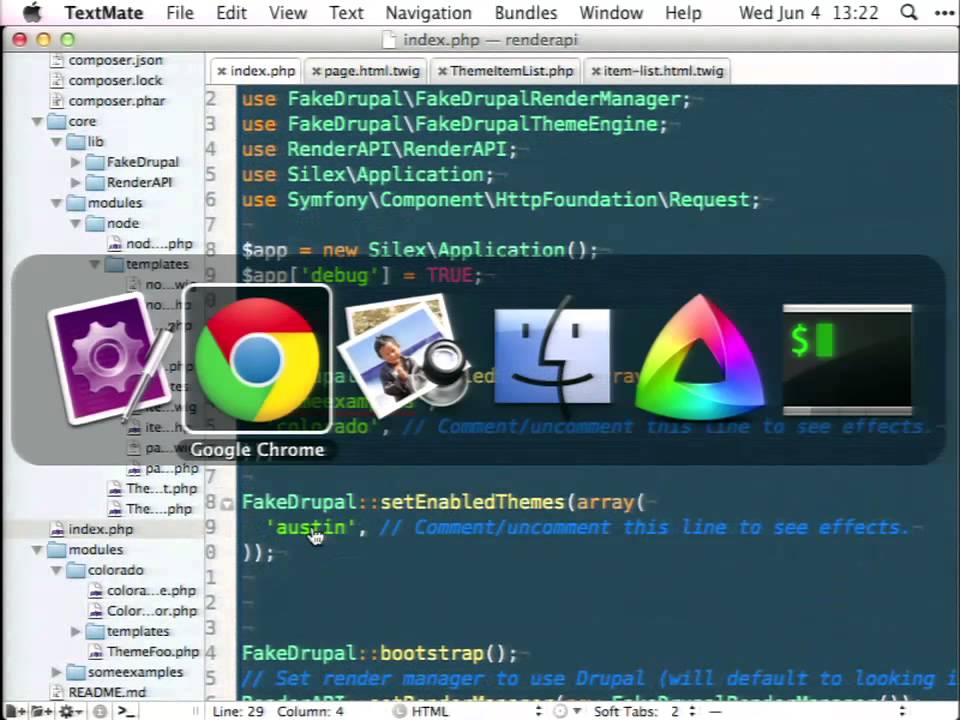Close the item-list.html.twig tab
Screen dimensions: 960x720
[596, 71]
